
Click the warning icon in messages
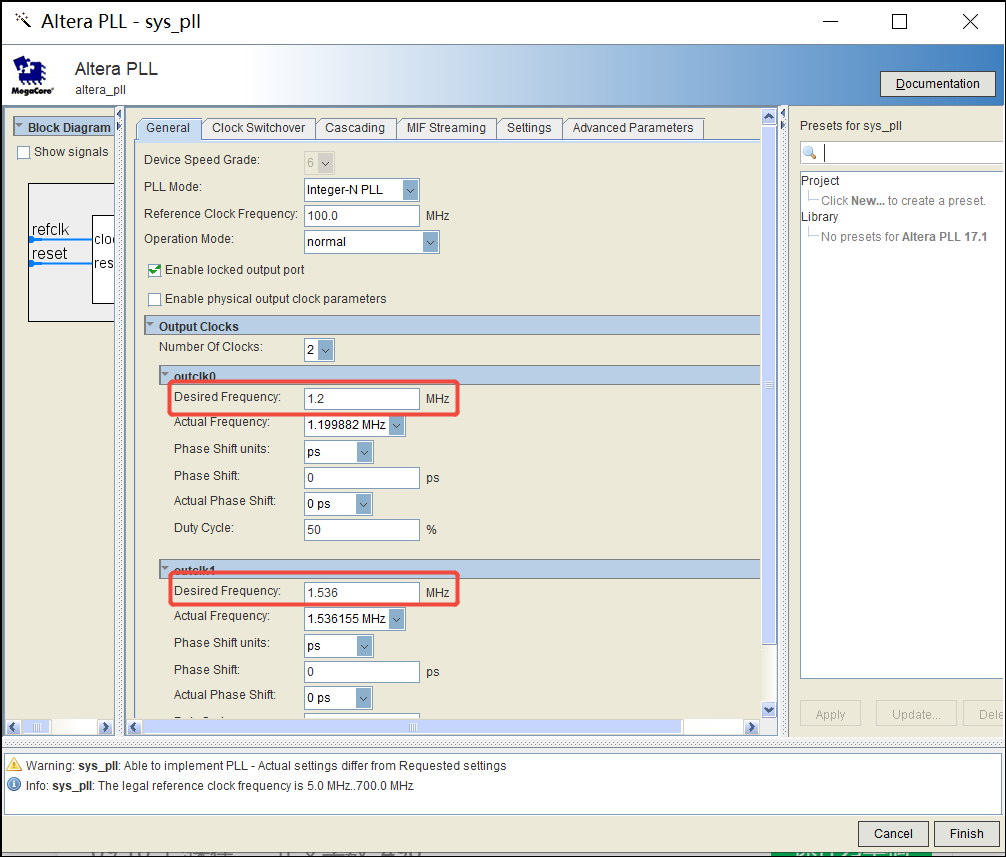[14, 766]
